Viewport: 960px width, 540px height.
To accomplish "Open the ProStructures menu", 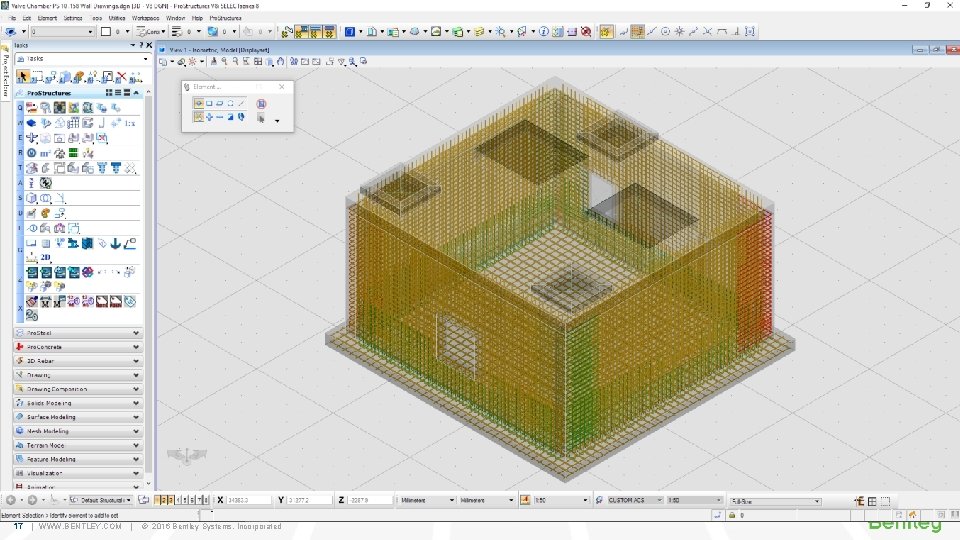I will coord(225,18).
